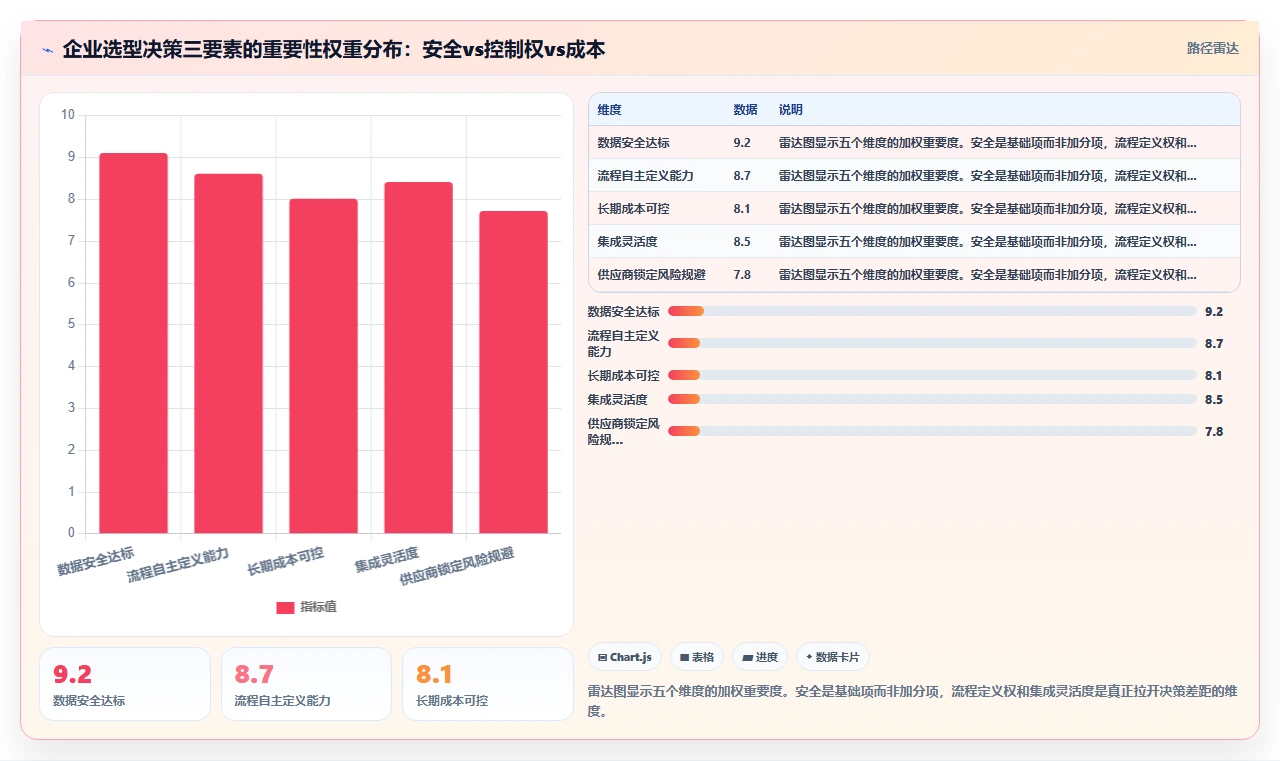Click the 7.8 value in the table
Viewport: 1280px width, 761px height.
click(742, 275)
